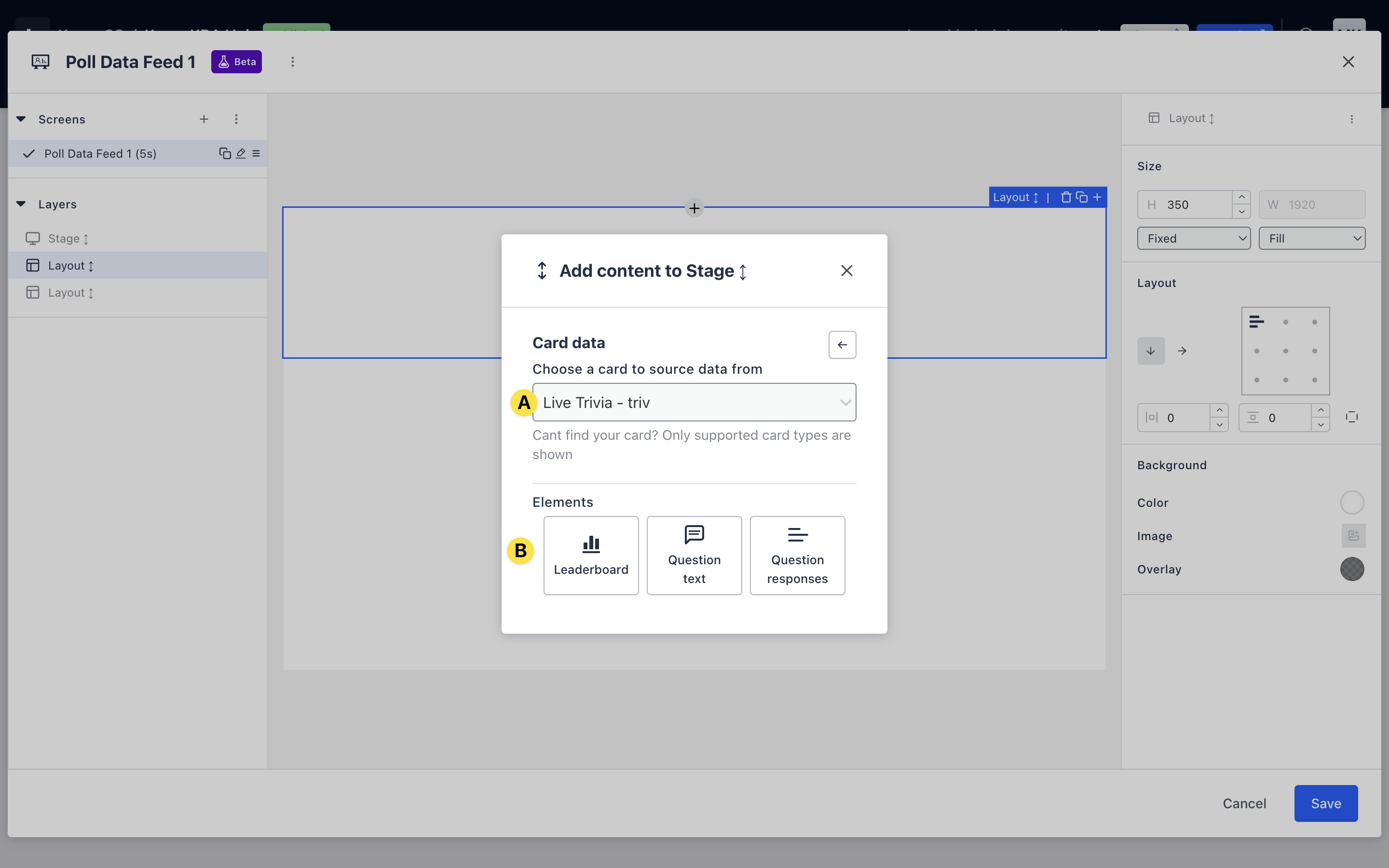The height and width of the screenshot is (868, 1389).
Task: Insert the Question text element
Action: point(694,555)
